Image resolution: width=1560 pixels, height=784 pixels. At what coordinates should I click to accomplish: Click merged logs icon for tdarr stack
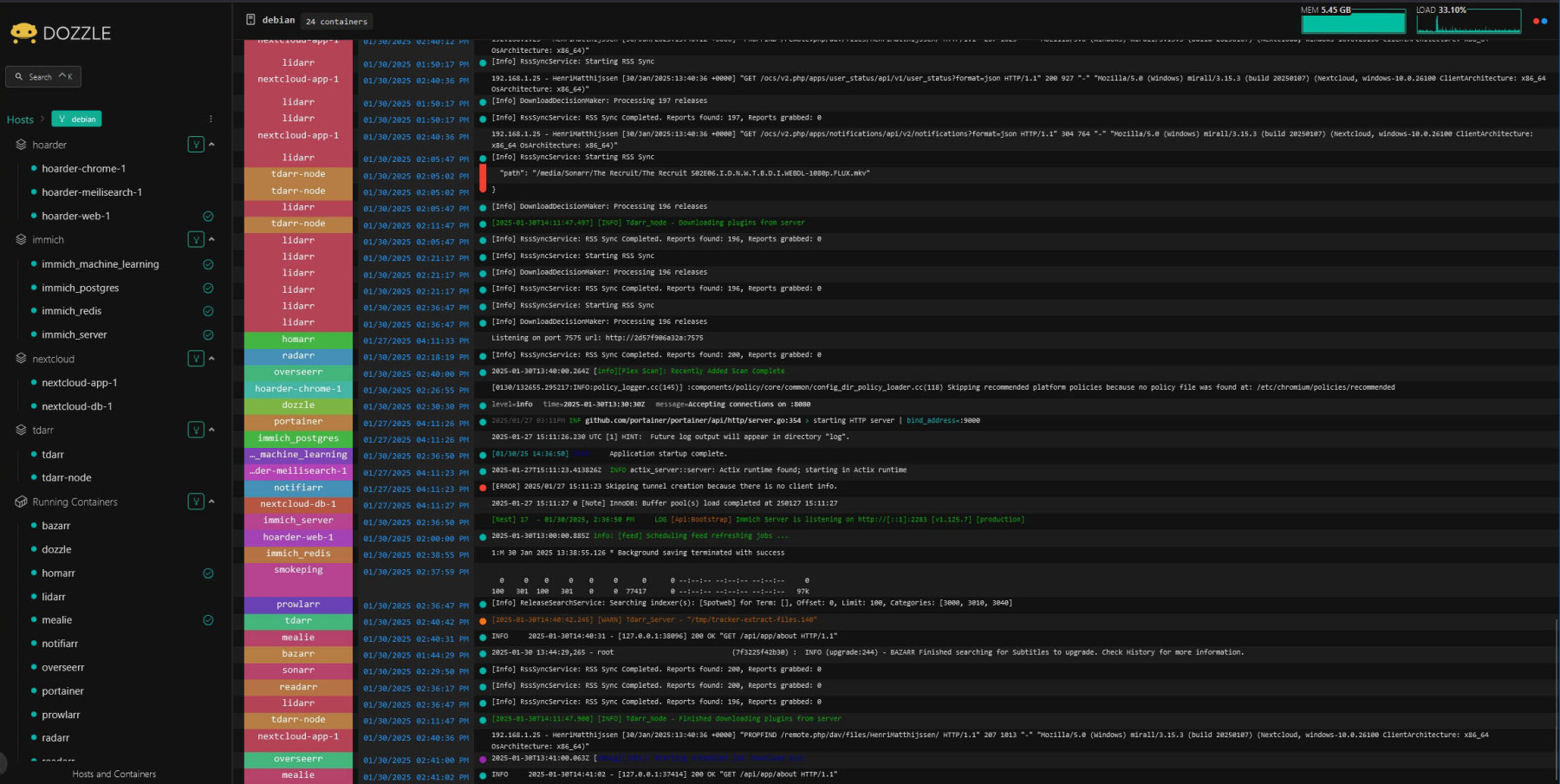[x=196, y=430]
